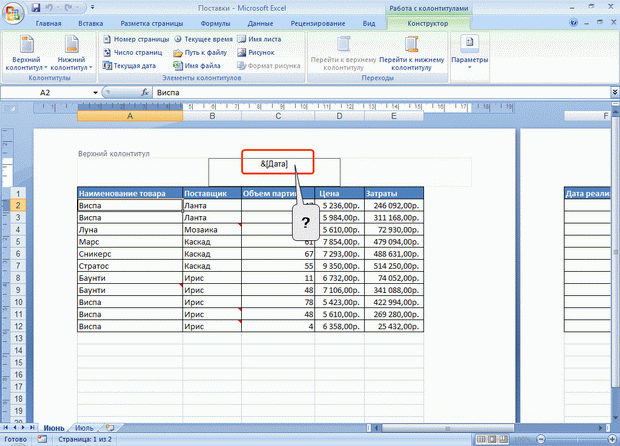The image size is (620, 446).
Task: Open the Данные ribbon tab
Action: pos(260,23)
